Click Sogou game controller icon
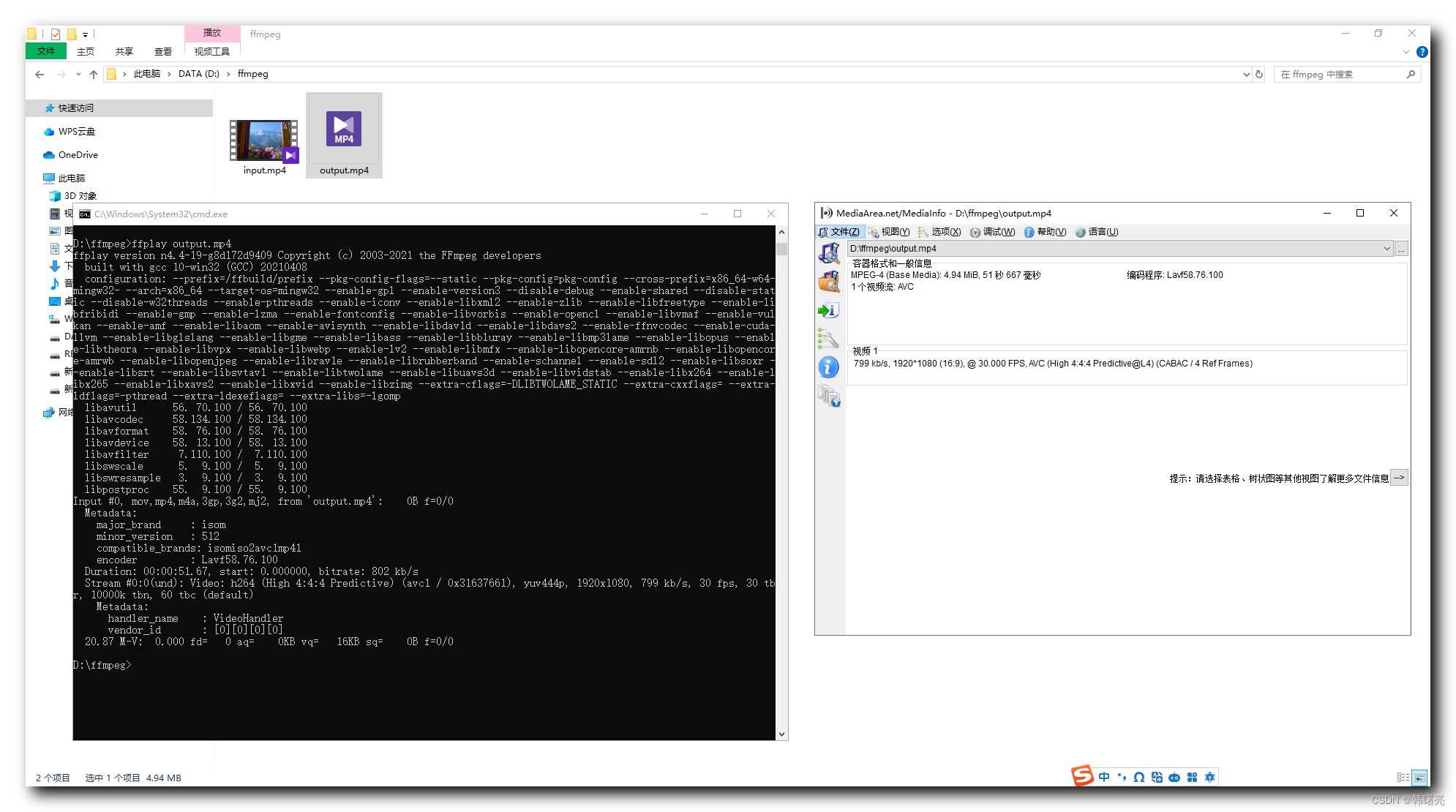 (x=1174, y=777)
